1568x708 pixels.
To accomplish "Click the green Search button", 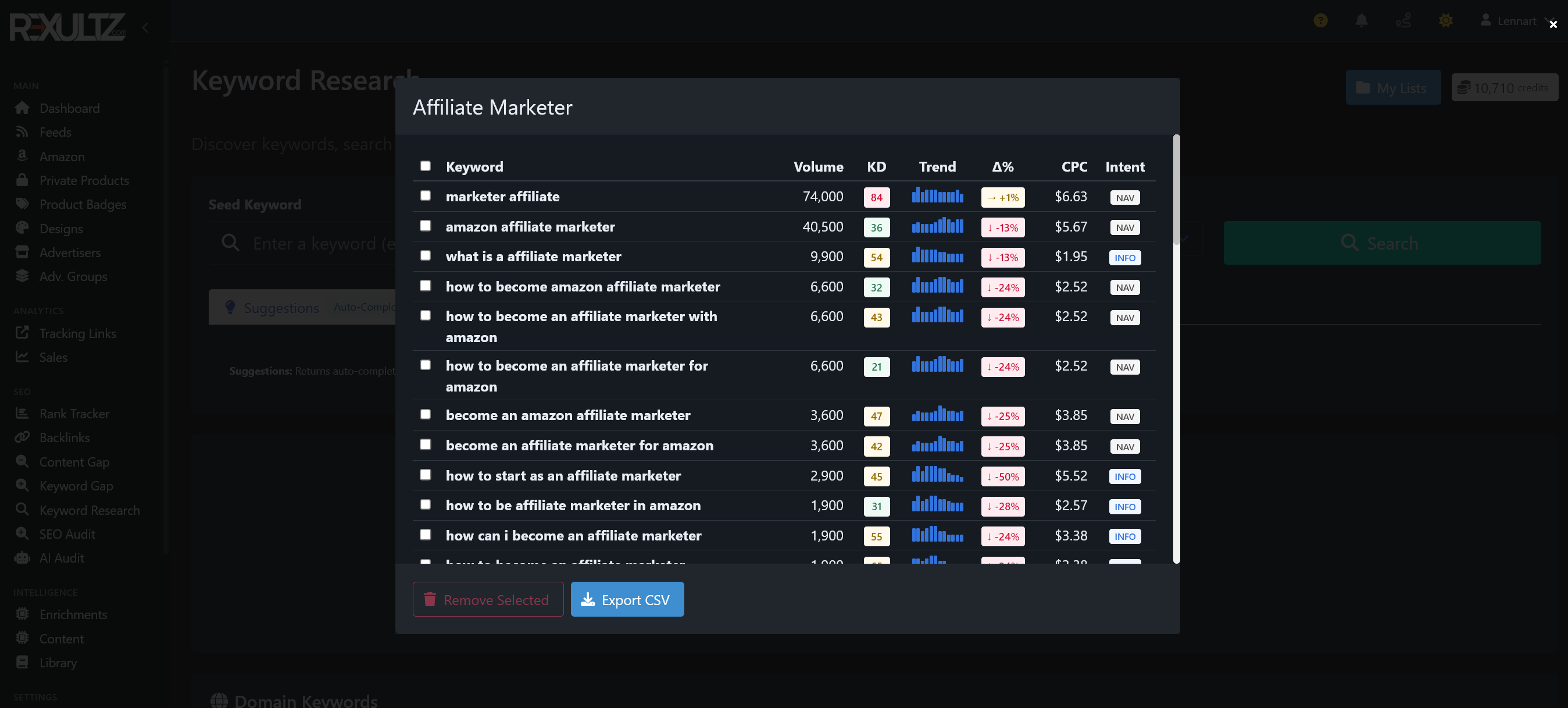I will (1382, 243).
